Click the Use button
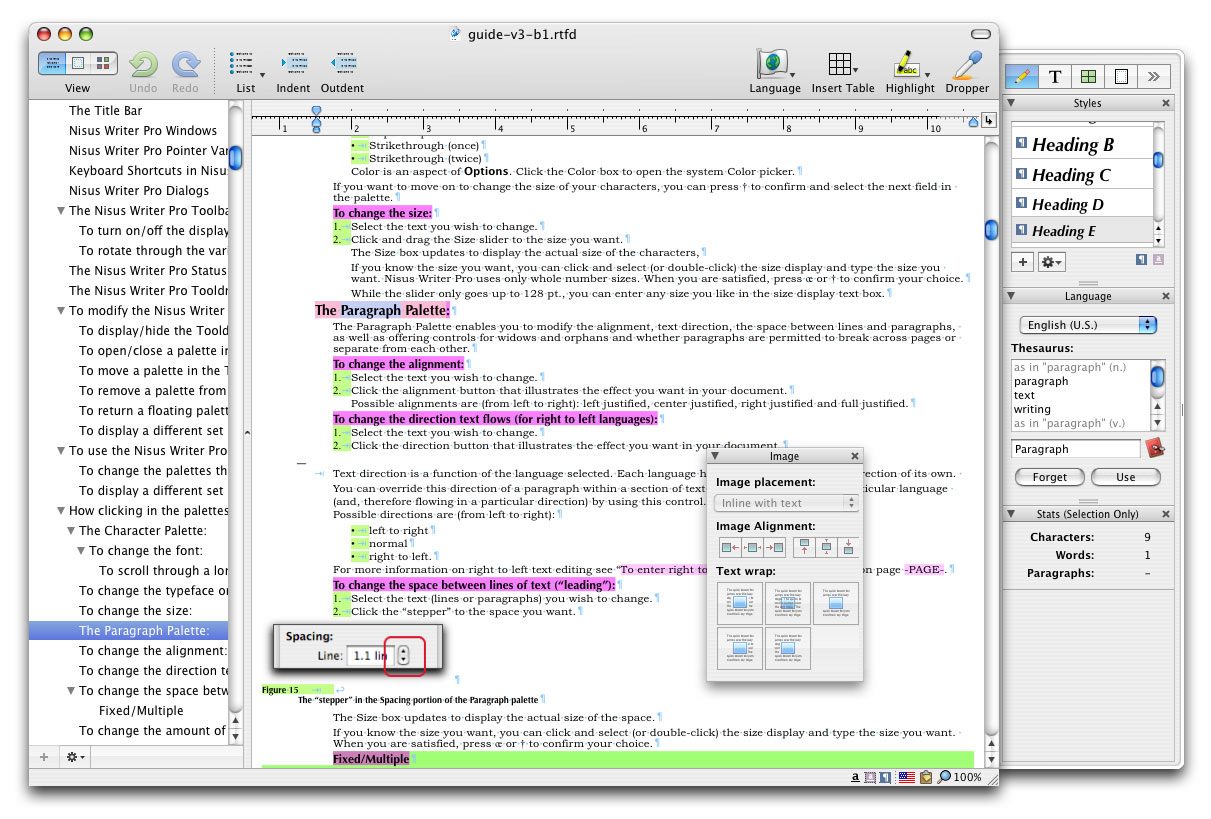 click(x=1126, y=477)
